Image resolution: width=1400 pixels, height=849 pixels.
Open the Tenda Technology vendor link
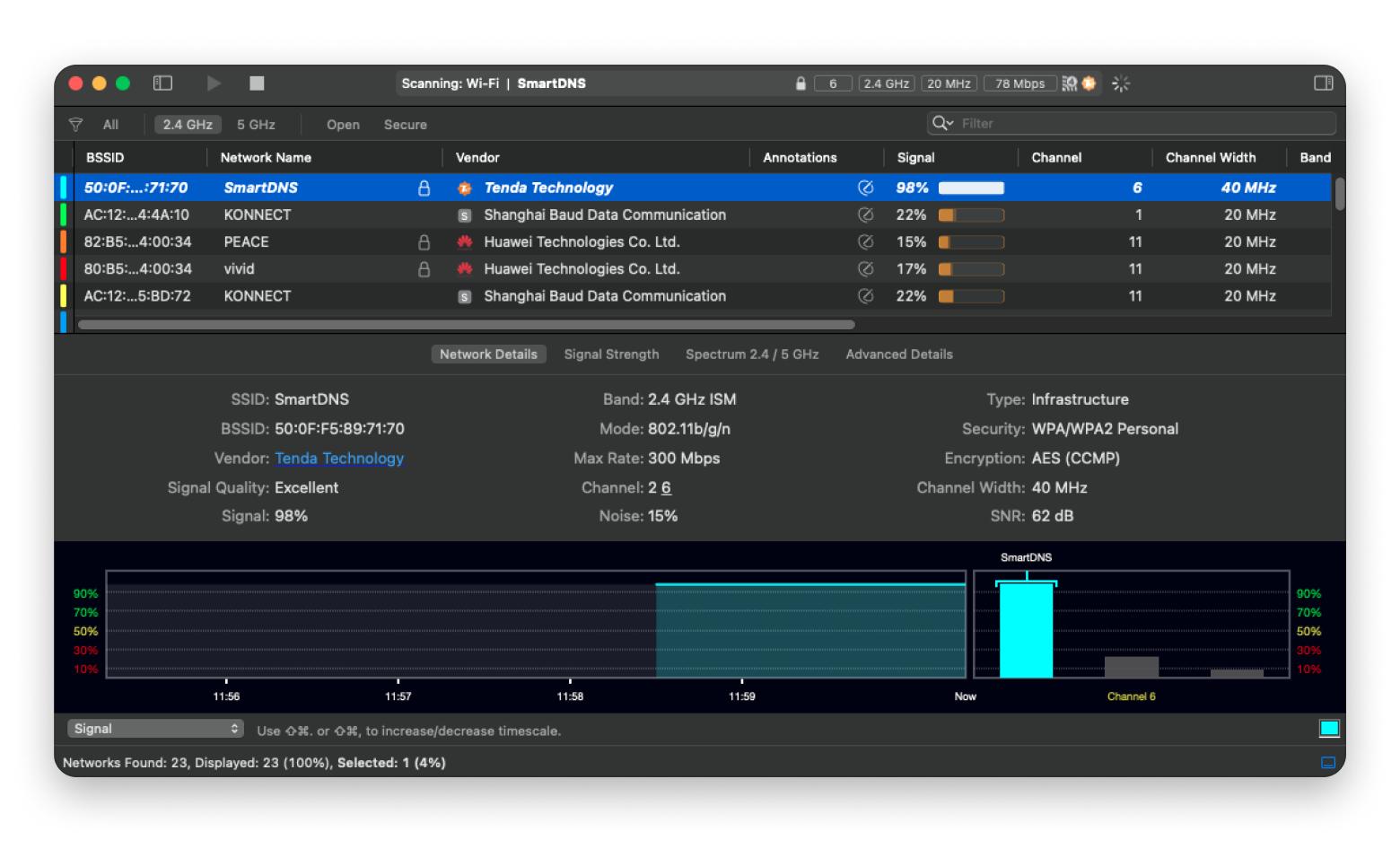pyautogui.click(x=339, y=459)
